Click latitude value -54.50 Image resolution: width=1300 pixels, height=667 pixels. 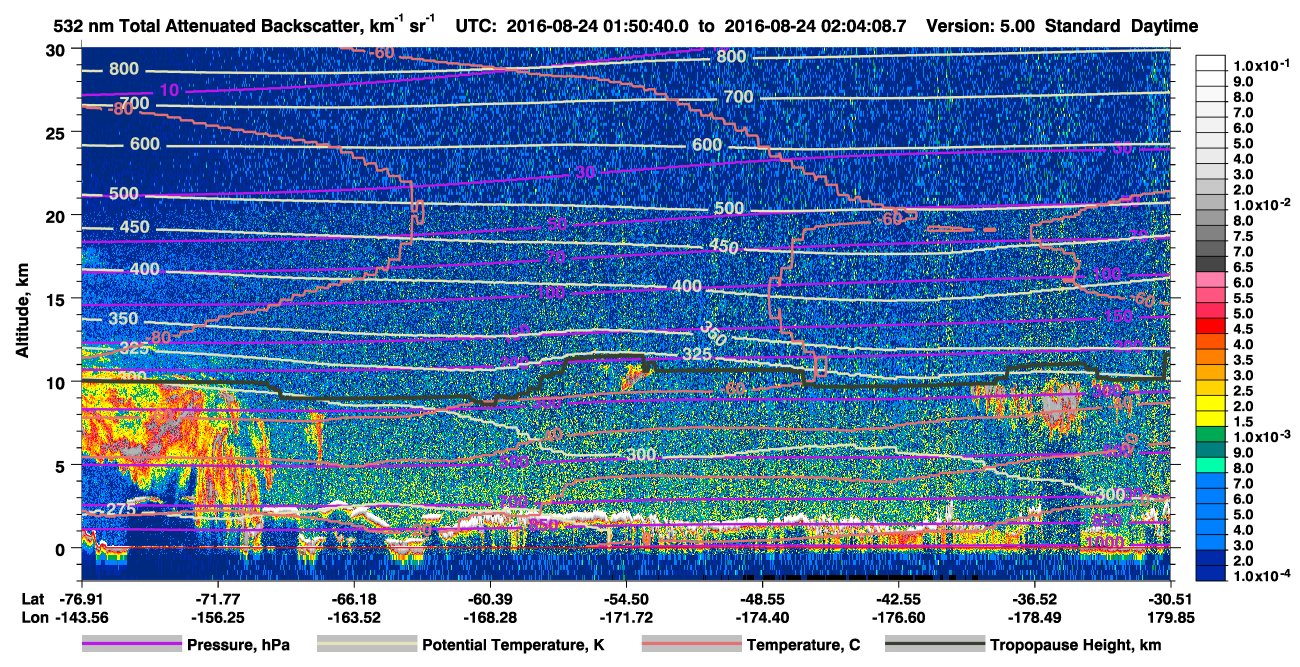pos(626,600)
